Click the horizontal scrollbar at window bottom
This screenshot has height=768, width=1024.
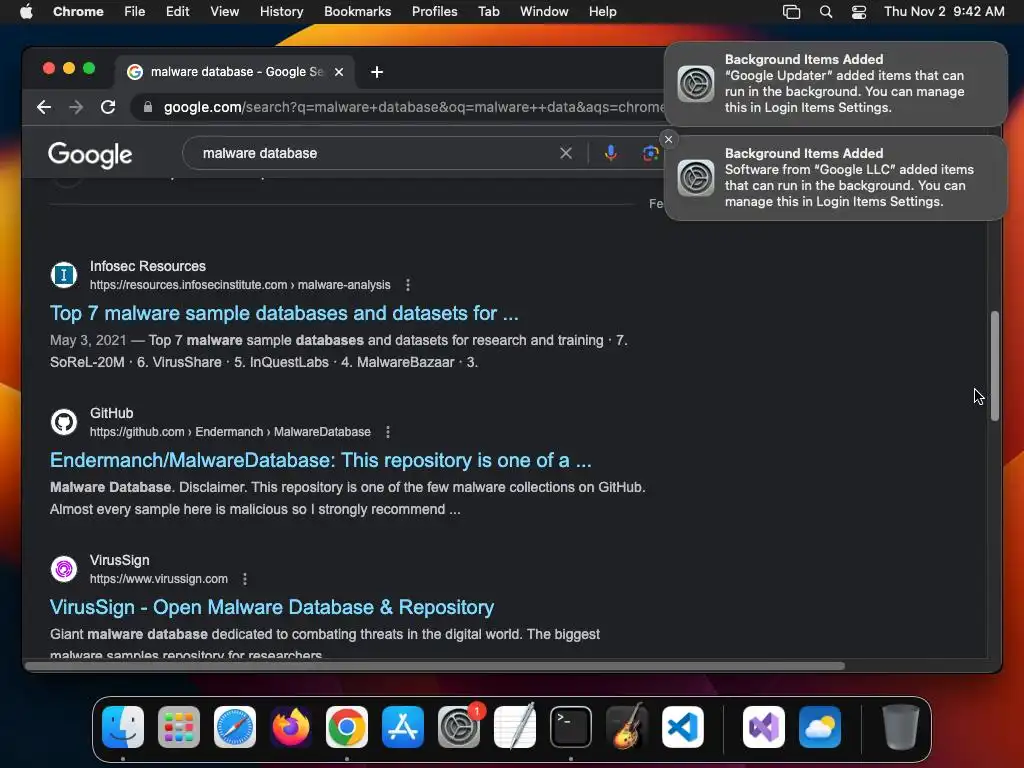(x=436, y=666)
